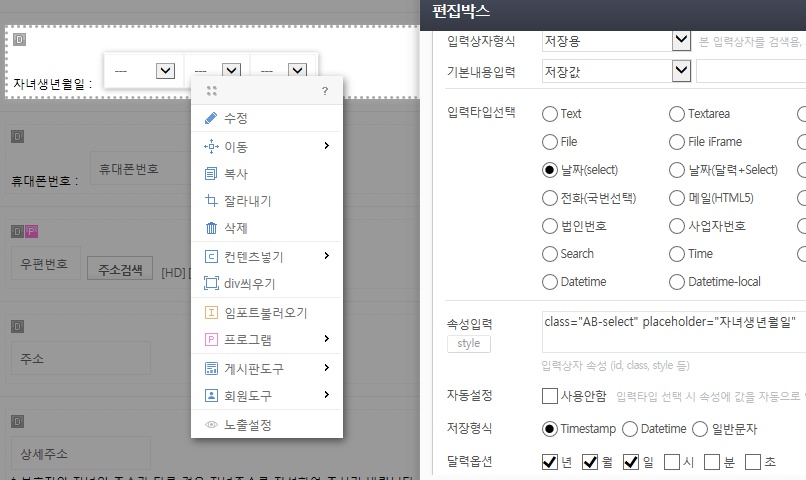Open the 게시판도구 submenu

[x=266, y=368]
